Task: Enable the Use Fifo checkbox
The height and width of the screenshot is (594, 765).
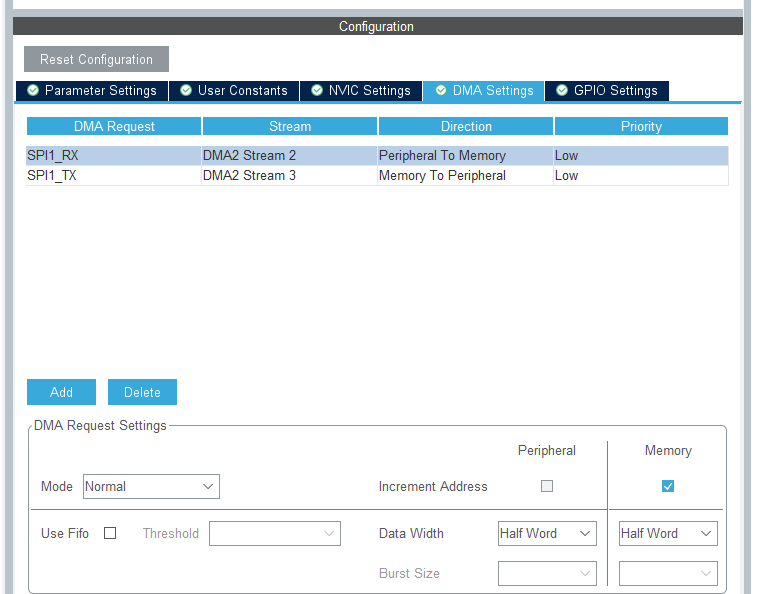Action: pyautogui.click(x=110, y=533)
